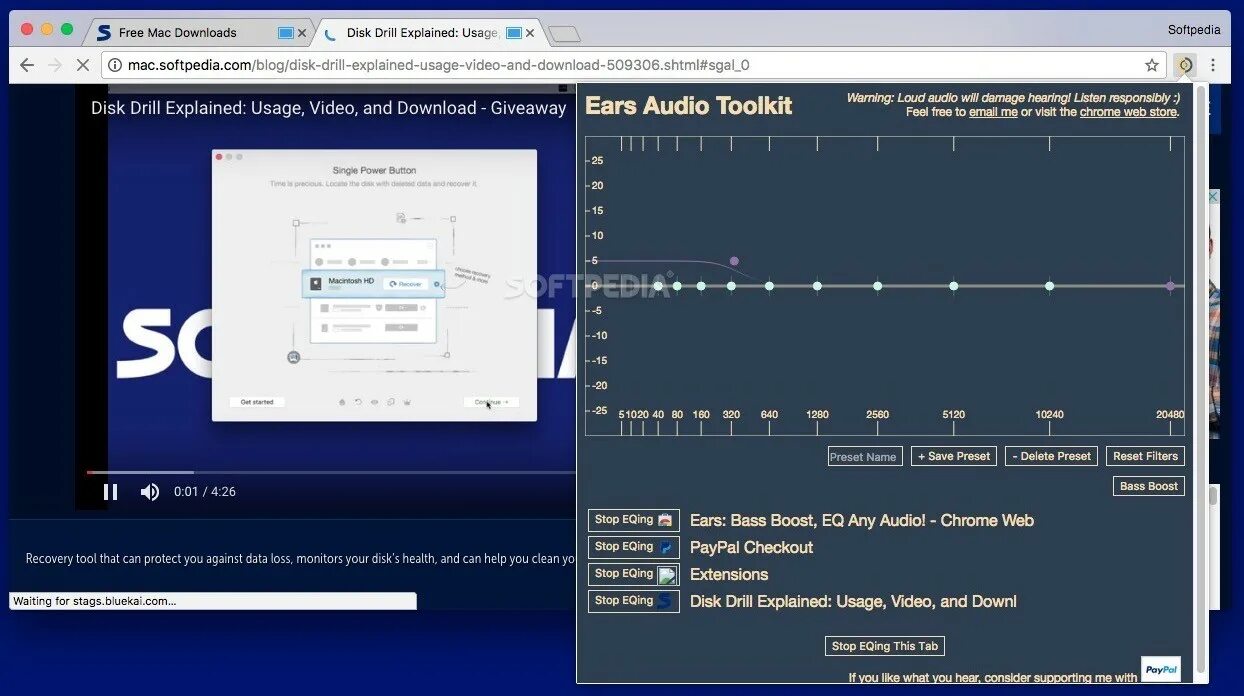Bookmark this page with the star icon
1244x696 pixels.
coord(1152,65)
